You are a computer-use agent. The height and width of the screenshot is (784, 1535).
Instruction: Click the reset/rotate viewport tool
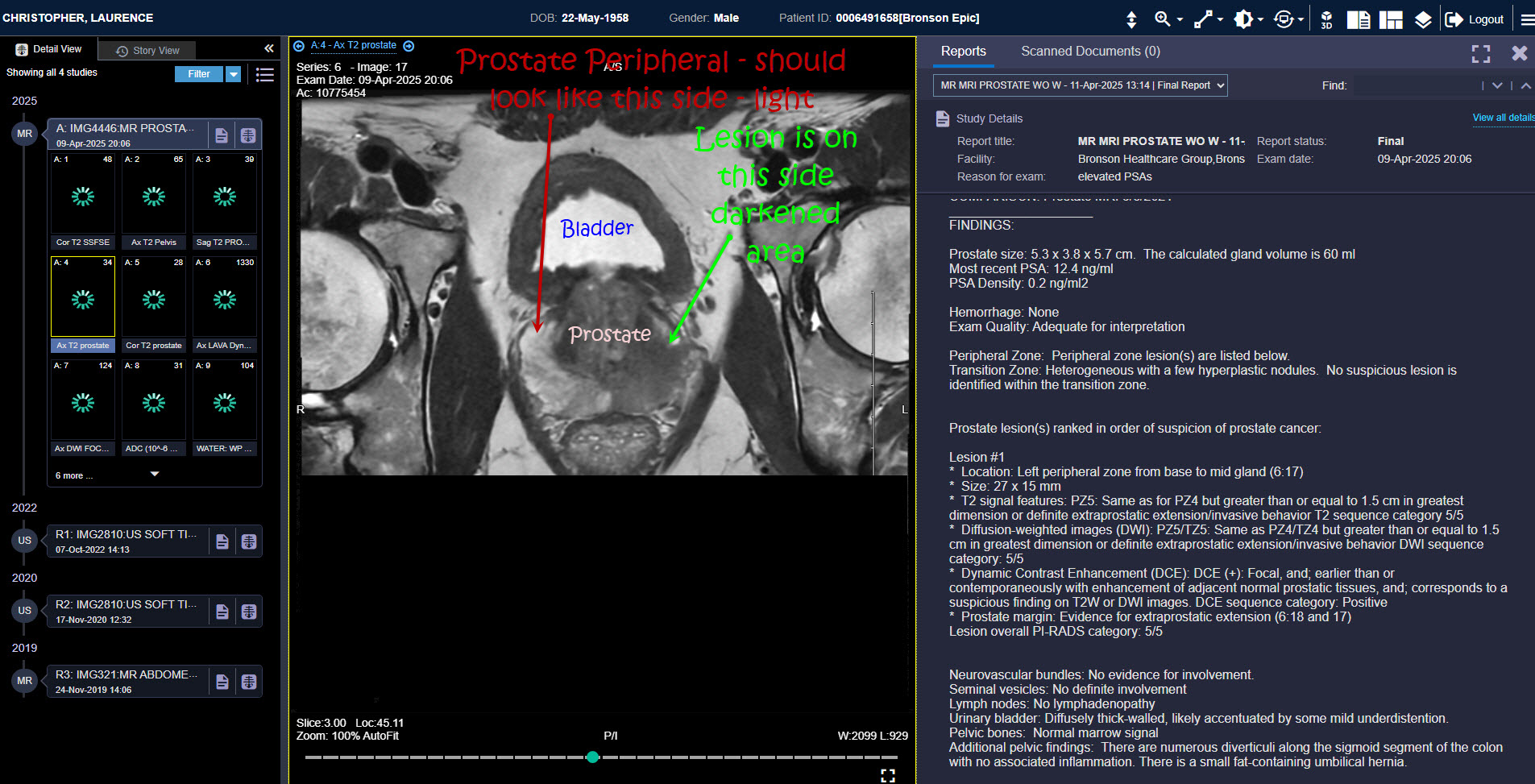coord(1284,19)
